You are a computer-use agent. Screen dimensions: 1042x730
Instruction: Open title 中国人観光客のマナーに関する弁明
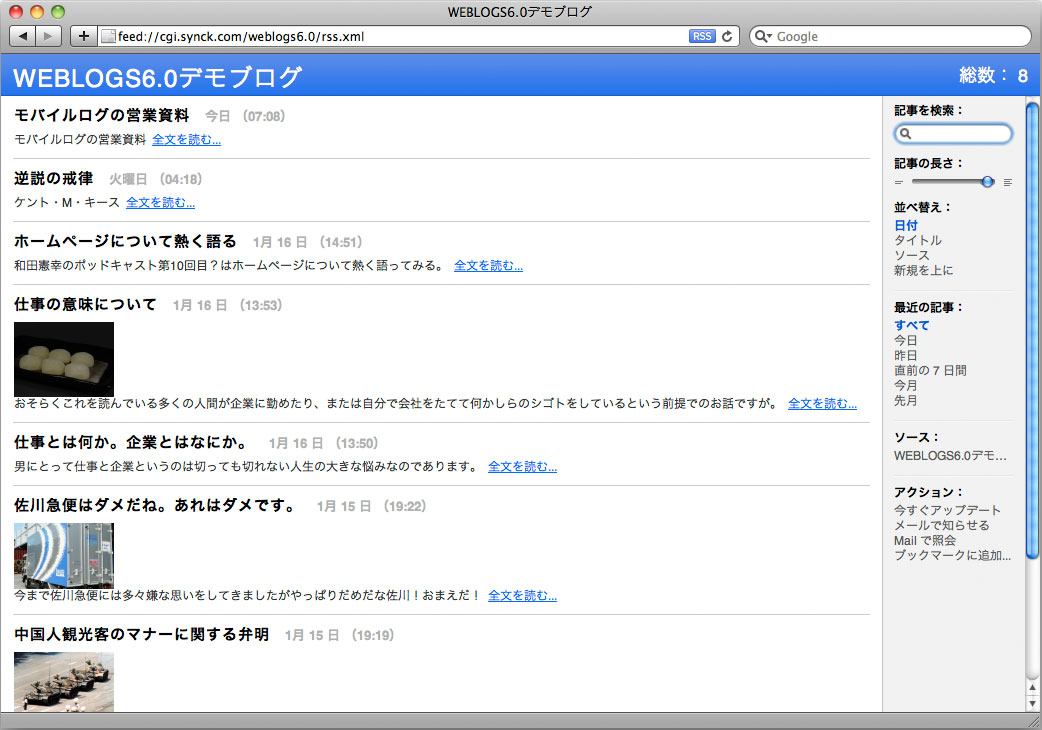[142, 634]
